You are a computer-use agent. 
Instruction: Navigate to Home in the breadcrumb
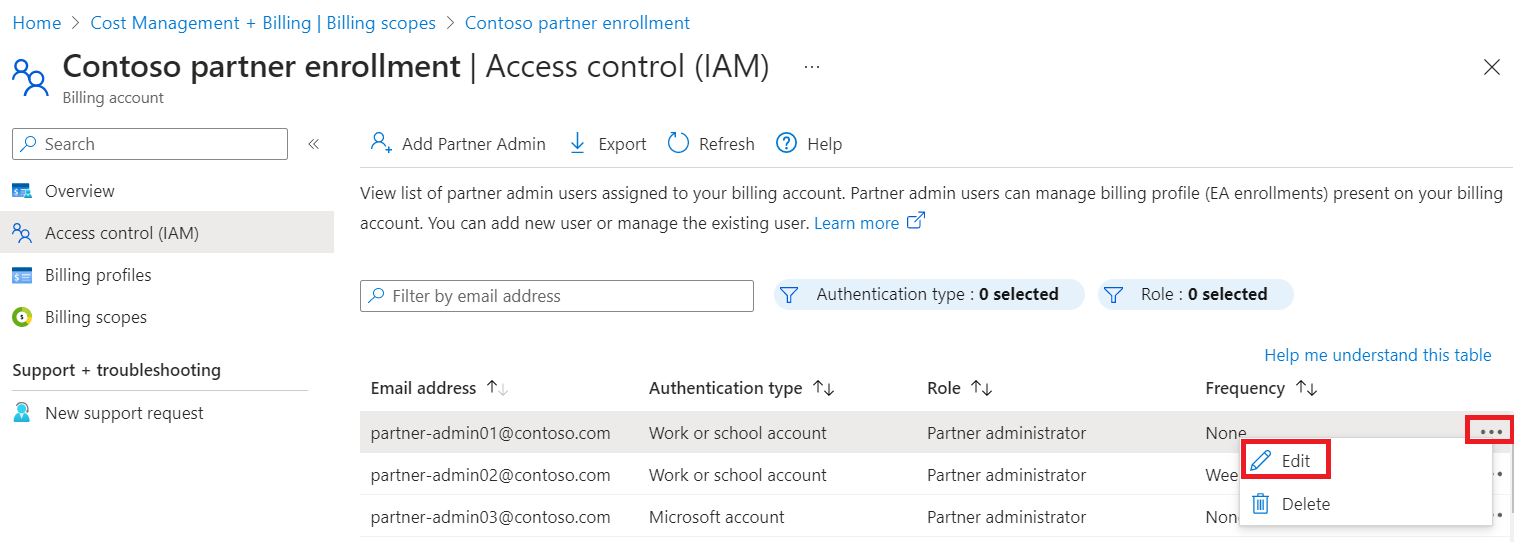tap(36, 22)
